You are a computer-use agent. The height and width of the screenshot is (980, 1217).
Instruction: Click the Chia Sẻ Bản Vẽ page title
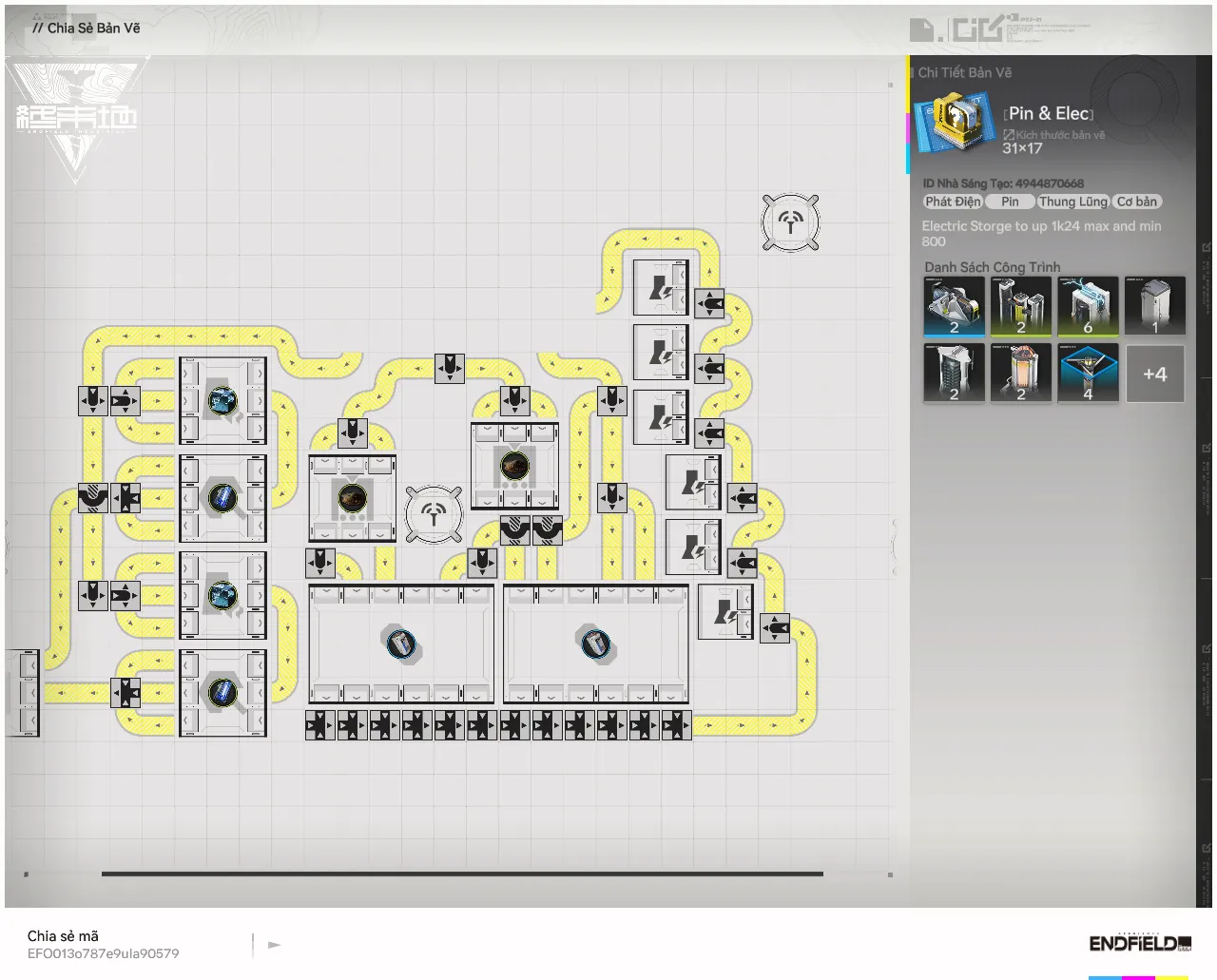pyautogui.click(x=93, y=29)
